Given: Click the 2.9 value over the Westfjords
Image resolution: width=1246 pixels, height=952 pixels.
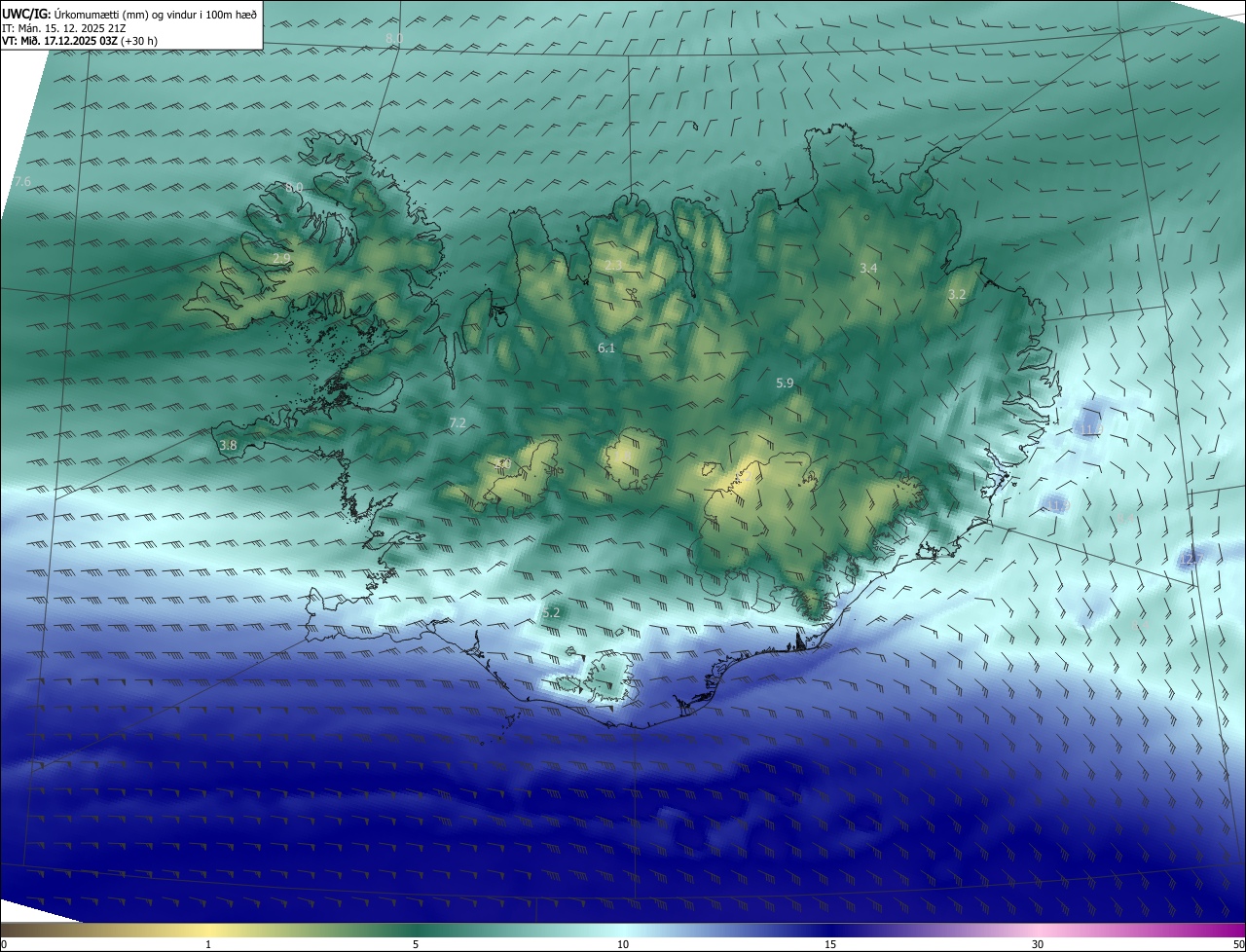Looking at the screenshot, I should tap(281, 258).
